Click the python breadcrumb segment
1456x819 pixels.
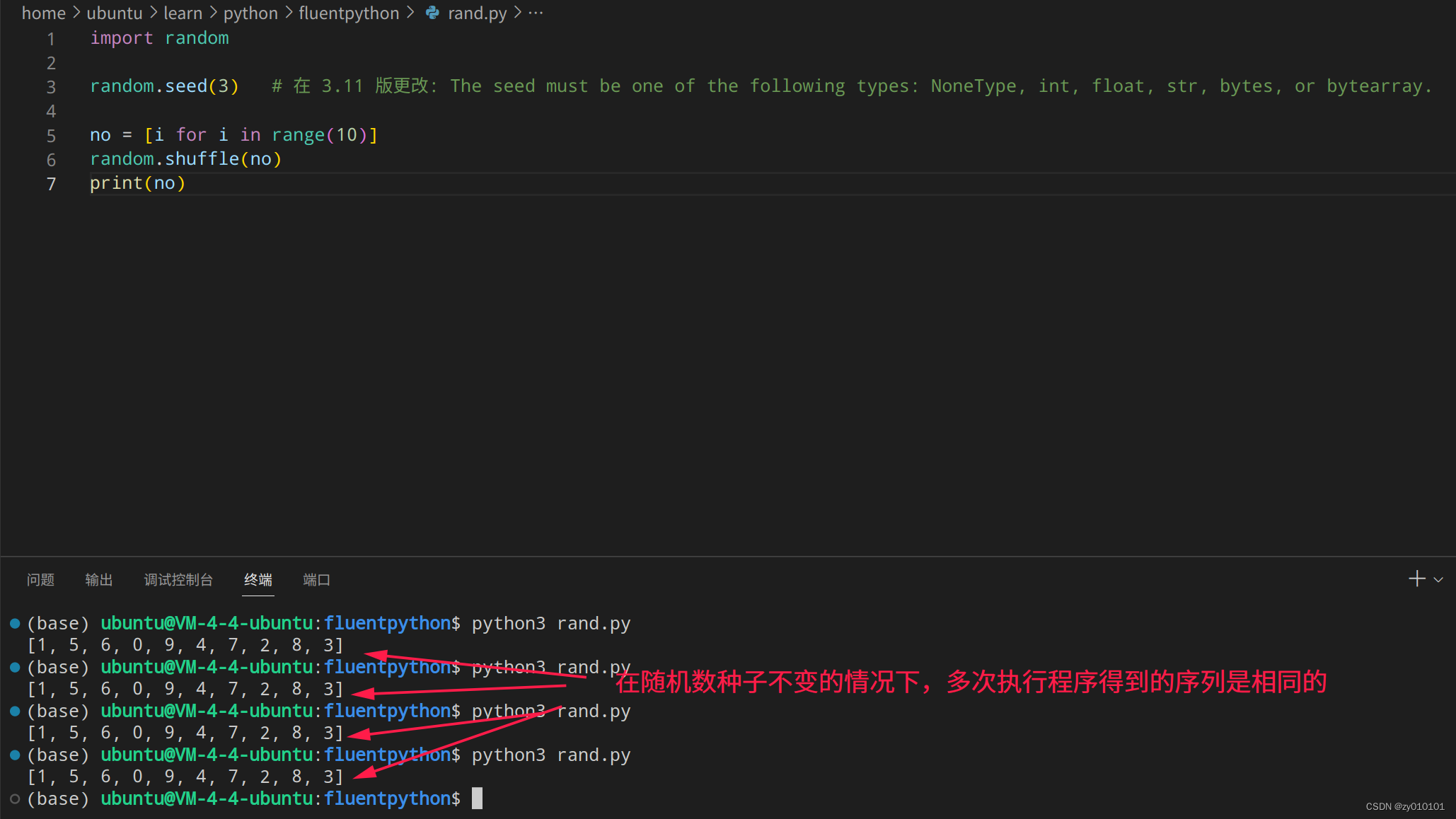250,13
